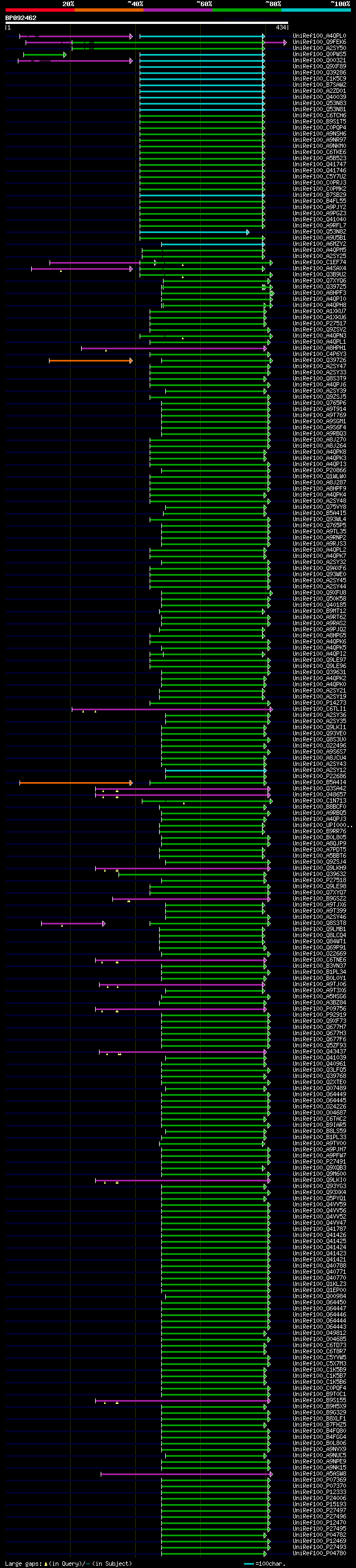Select hit text UniRef100_Q9LKI0
This screenshot has height=1568, width=356.
tap(319, 1180)
